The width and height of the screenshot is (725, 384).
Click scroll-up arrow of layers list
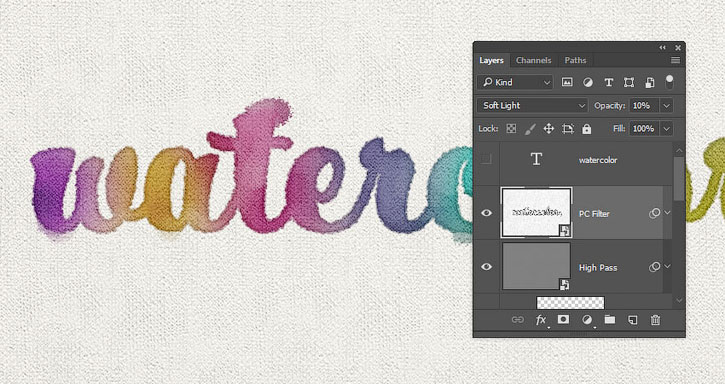679,150
